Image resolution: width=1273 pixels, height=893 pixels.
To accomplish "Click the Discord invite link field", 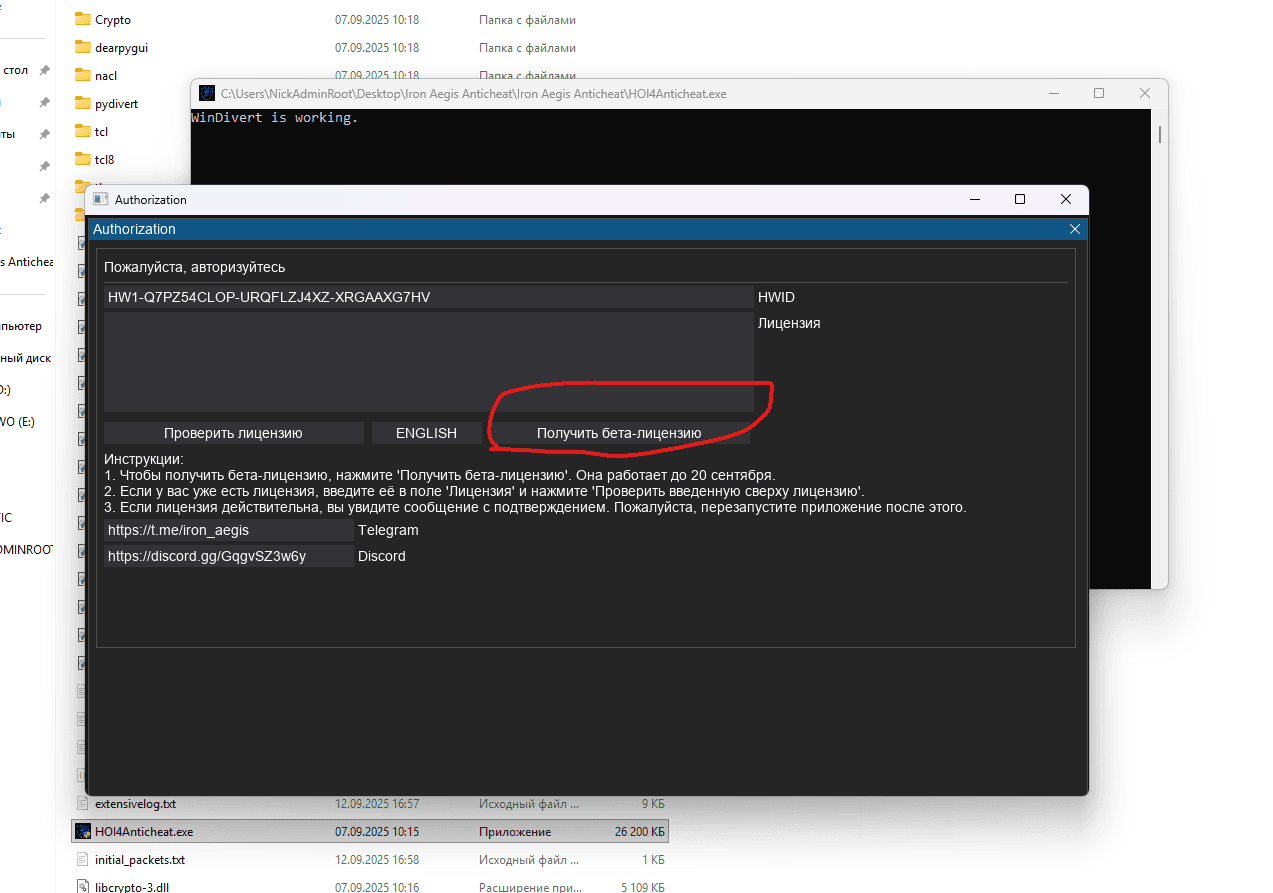I will pos(228,556).
